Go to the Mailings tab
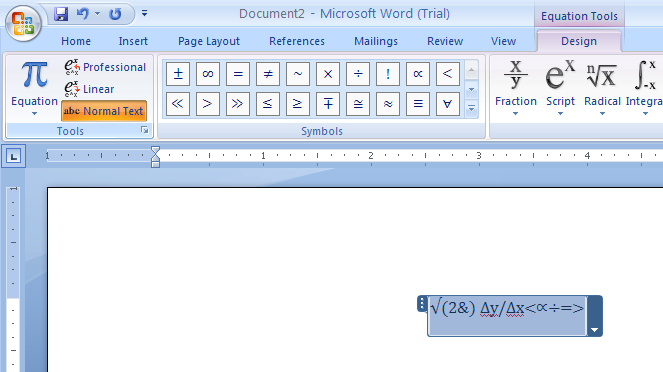 tap(376, 41)
